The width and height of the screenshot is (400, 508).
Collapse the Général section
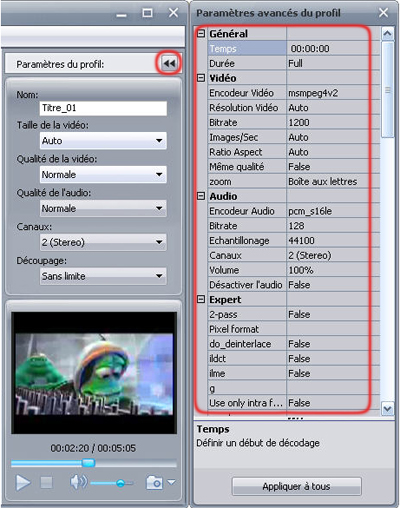pos(201,33)
